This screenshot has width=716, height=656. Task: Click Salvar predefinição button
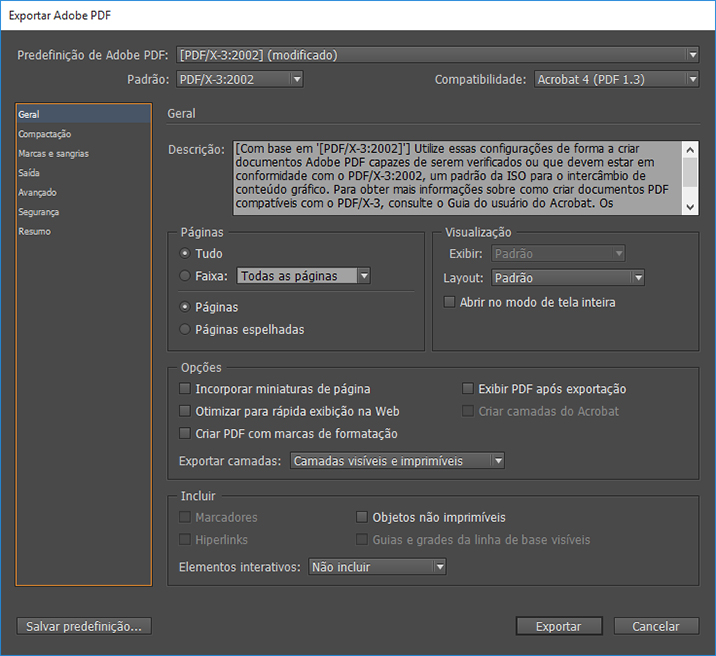point(84,627)
